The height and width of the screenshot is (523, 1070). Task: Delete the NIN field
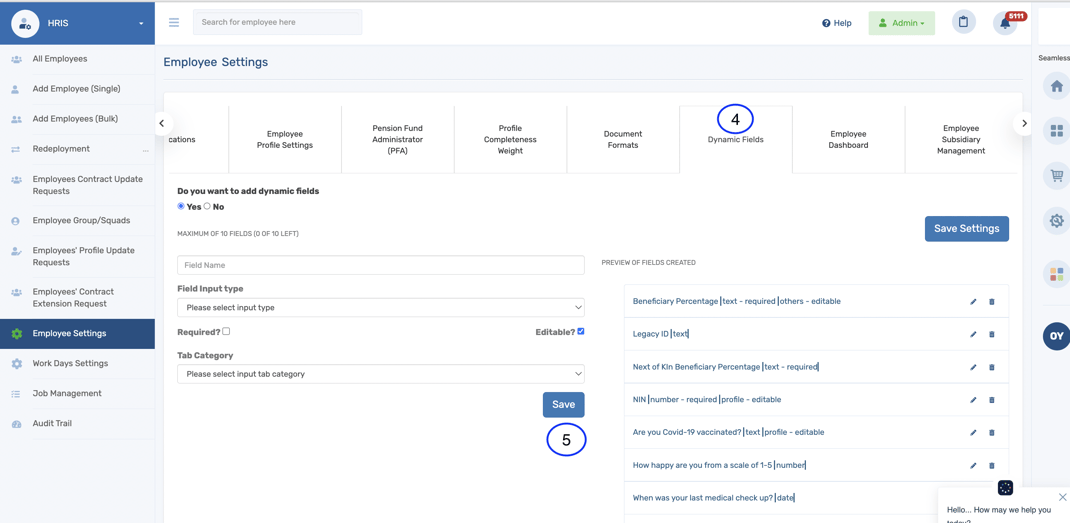click(x=992, y=400)
